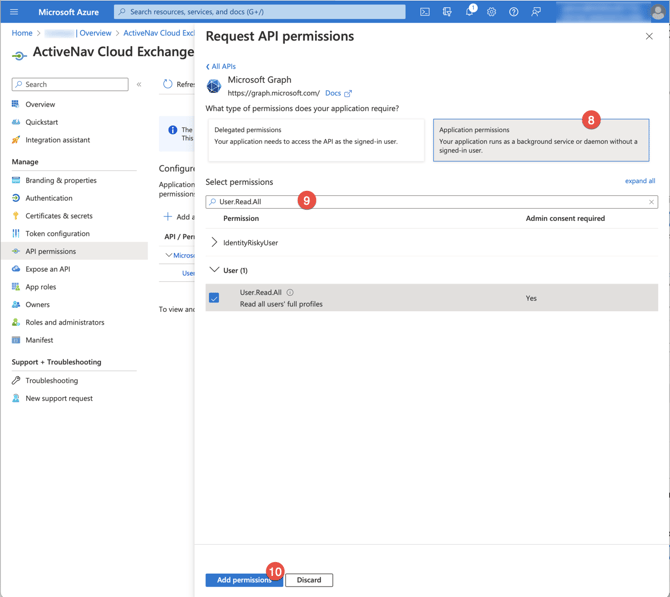Click the Token configuration icon

coord(16,233)
